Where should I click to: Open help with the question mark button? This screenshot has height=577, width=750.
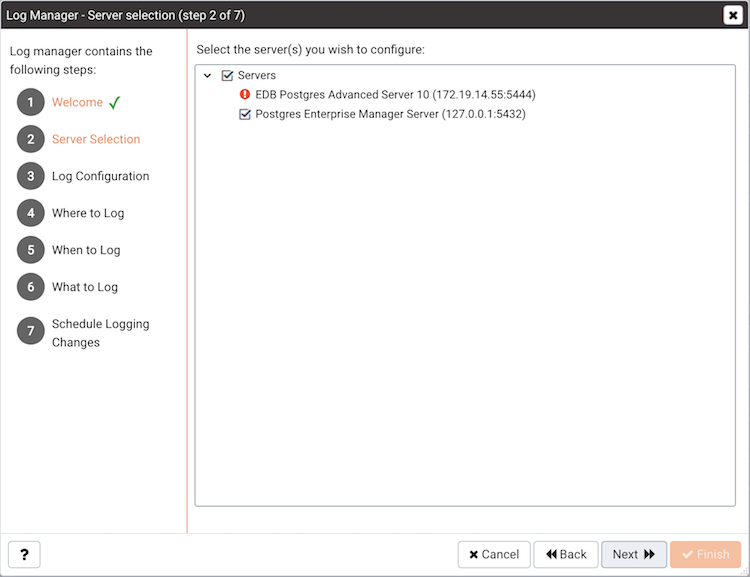[24, 555]
